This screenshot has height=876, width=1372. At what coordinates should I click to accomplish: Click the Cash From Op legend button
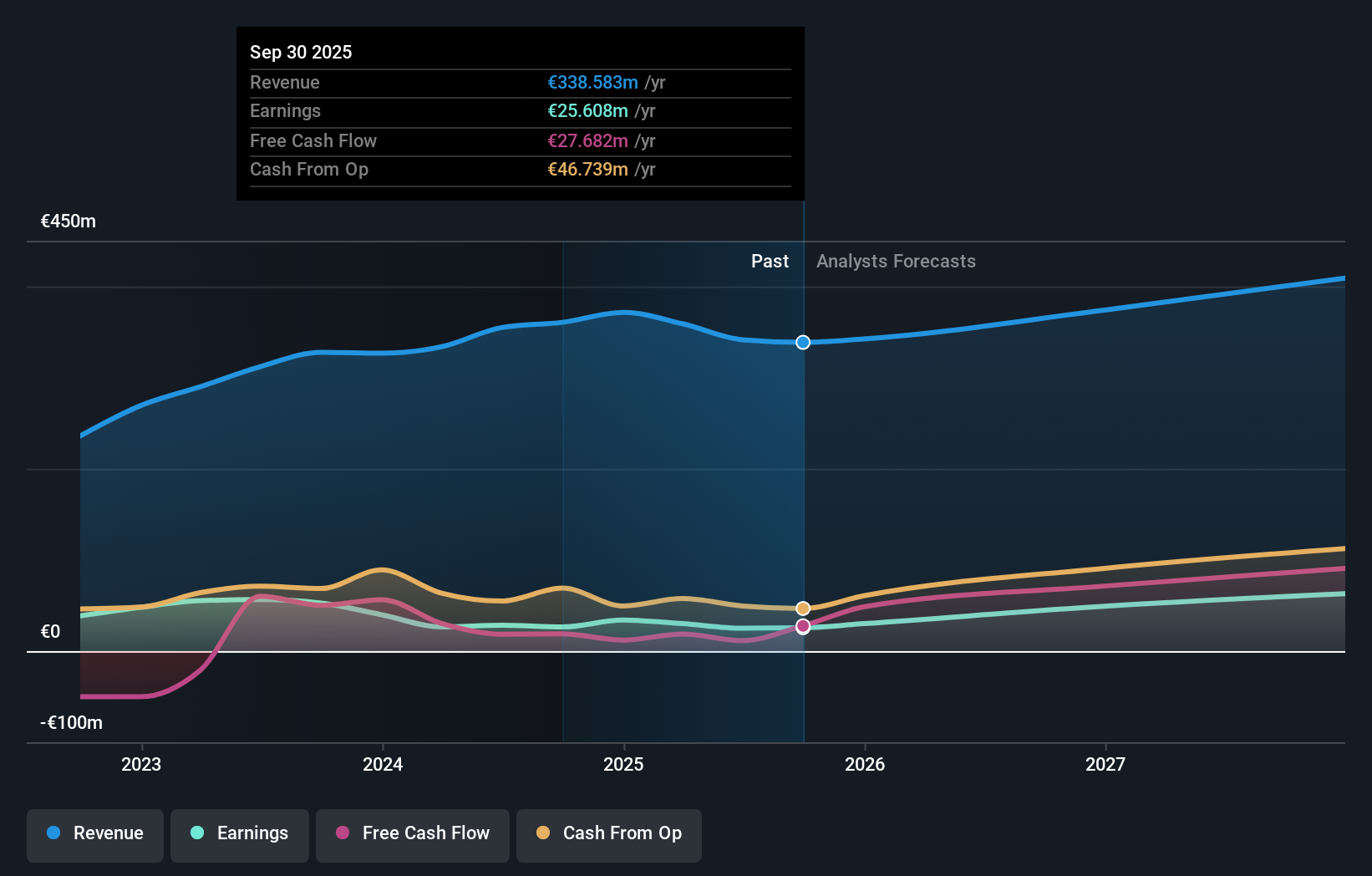(x=608, y=835)
